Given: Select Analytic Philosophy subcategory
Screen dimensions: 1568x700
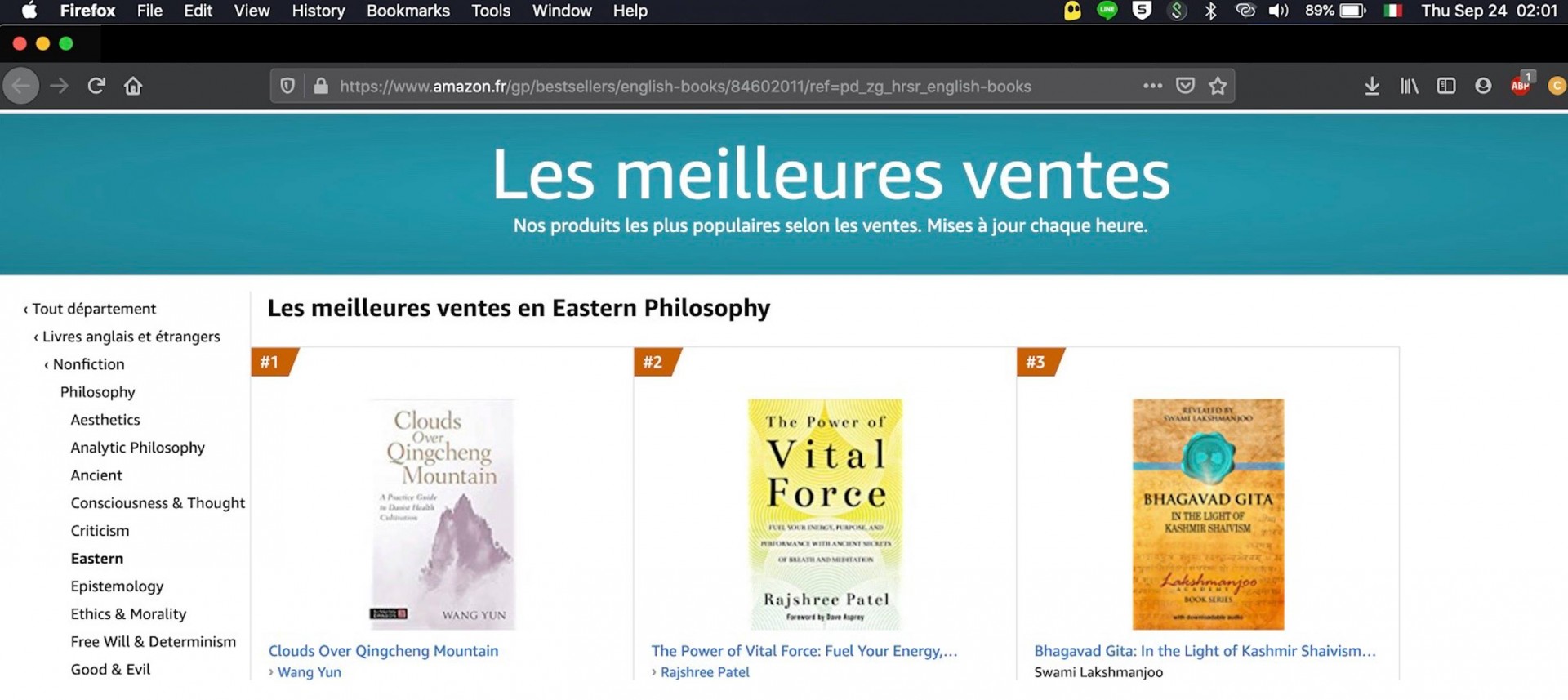Looking at the screenshot, I should (138, 448).
